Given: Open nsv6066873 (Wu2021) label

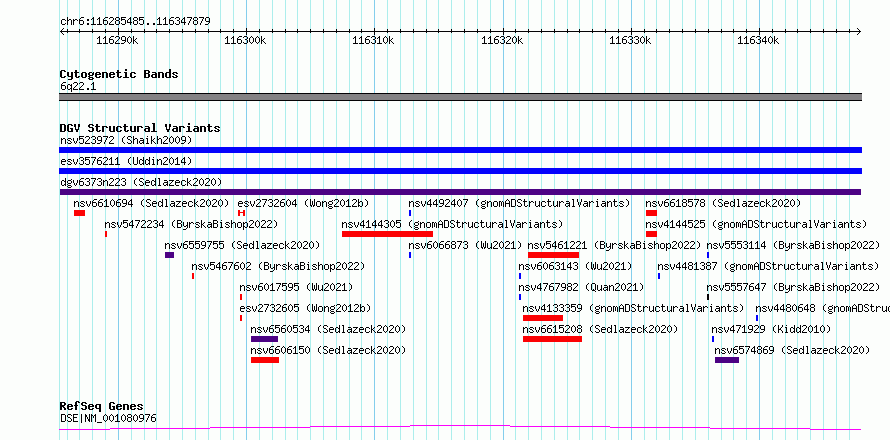Looking at the screenshot, I should 465,245.
